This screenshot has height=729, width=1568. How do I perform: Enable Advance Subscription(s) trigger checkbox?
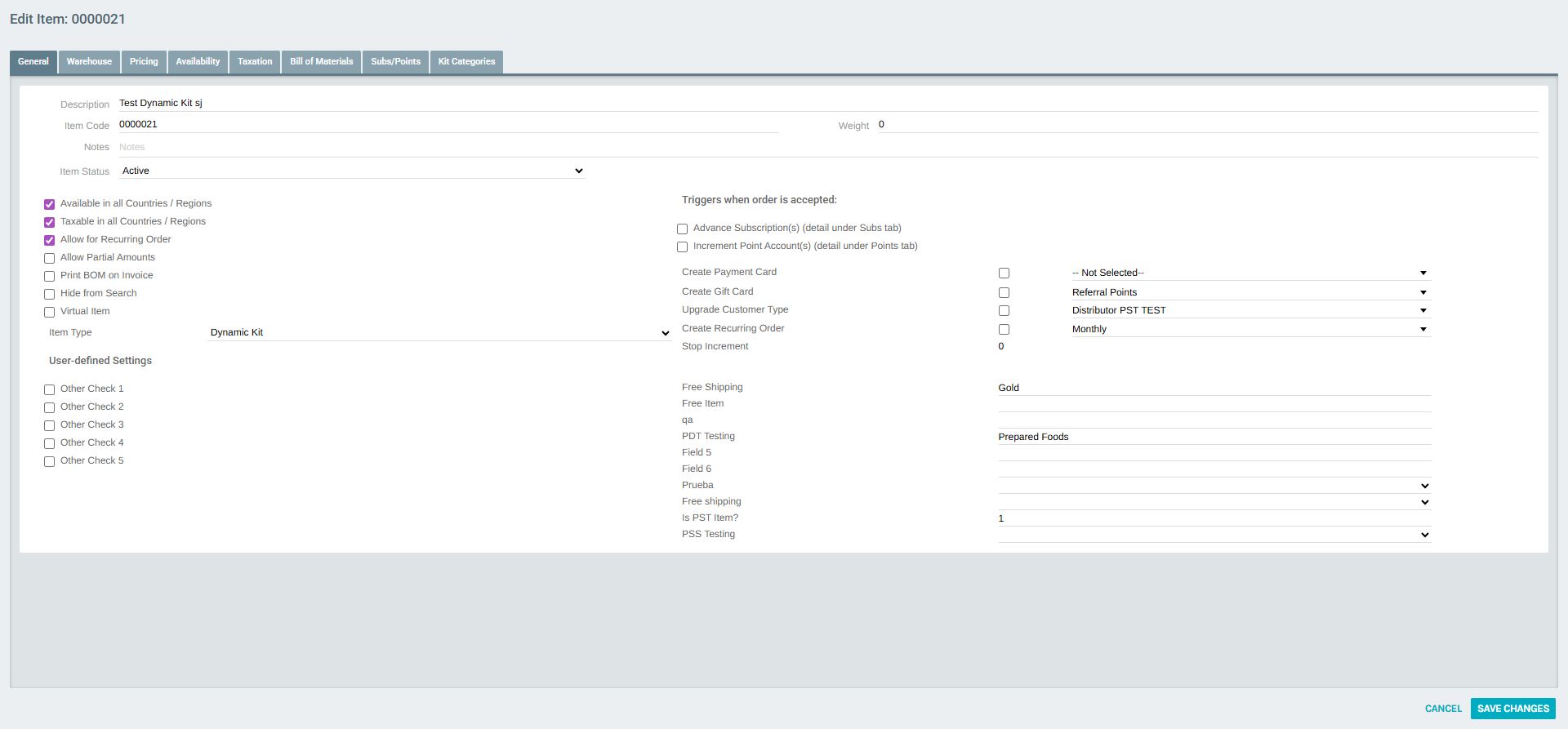coord(683,229)
